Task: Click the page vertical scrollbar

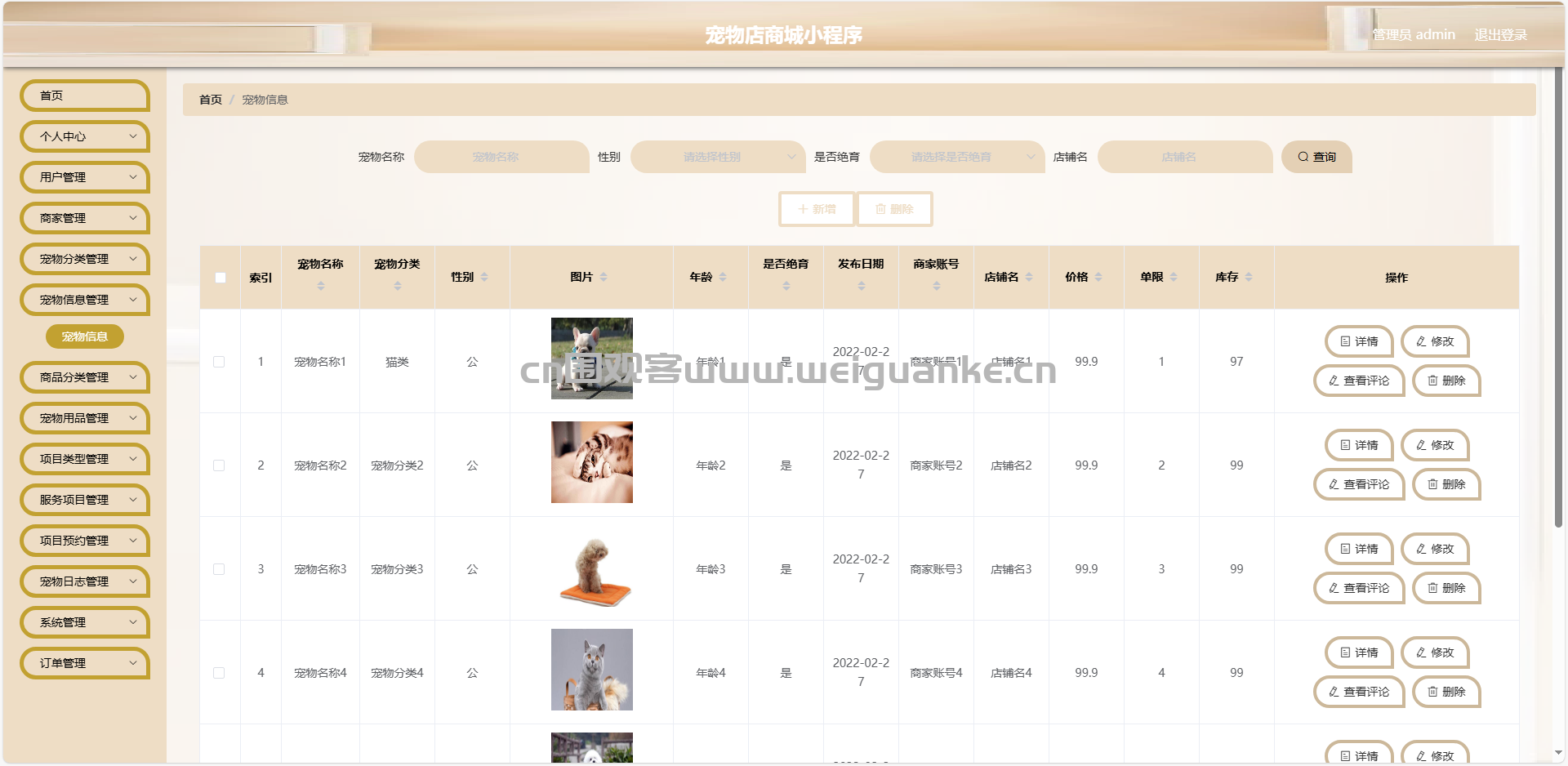Action: [x=1558, y=298]
